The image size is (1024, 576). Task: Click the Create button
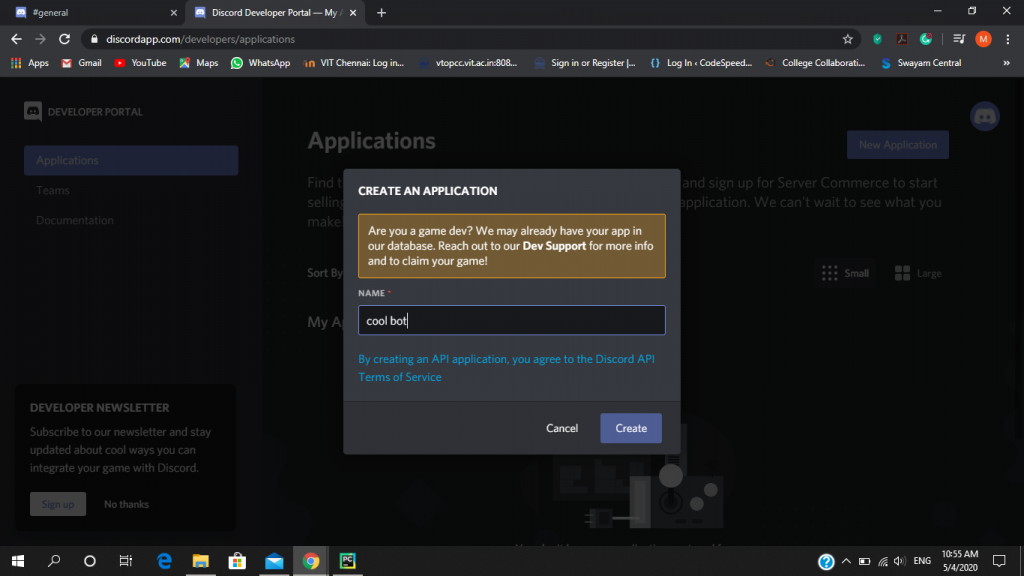click(630, 427)
